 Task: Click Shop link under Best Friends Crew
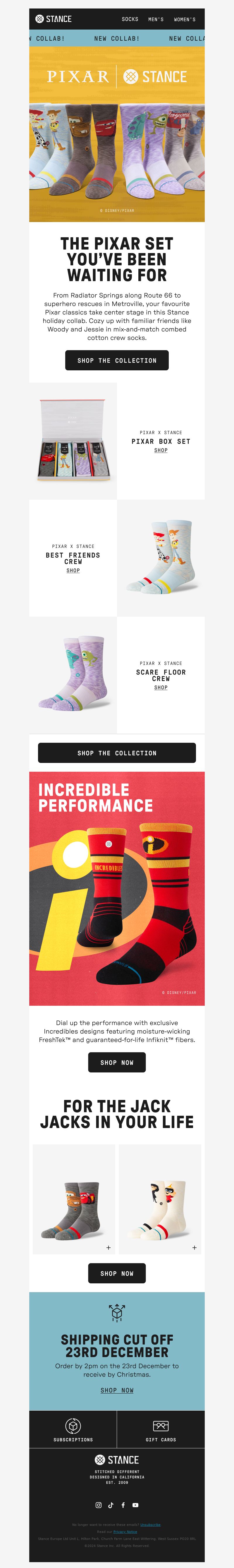[73, 570]
